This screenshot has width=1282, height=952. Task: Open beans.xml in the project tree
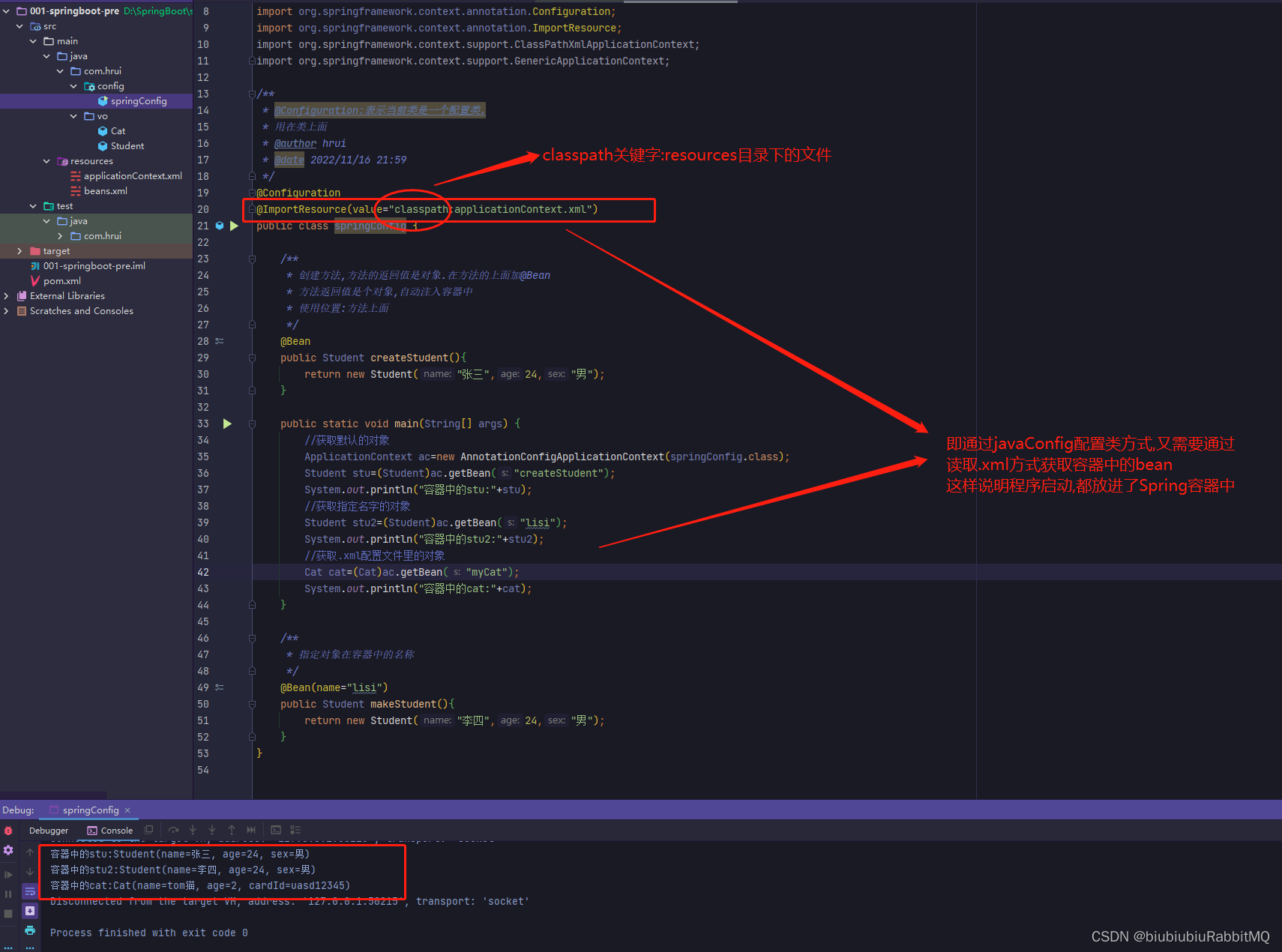coord(105,191)
